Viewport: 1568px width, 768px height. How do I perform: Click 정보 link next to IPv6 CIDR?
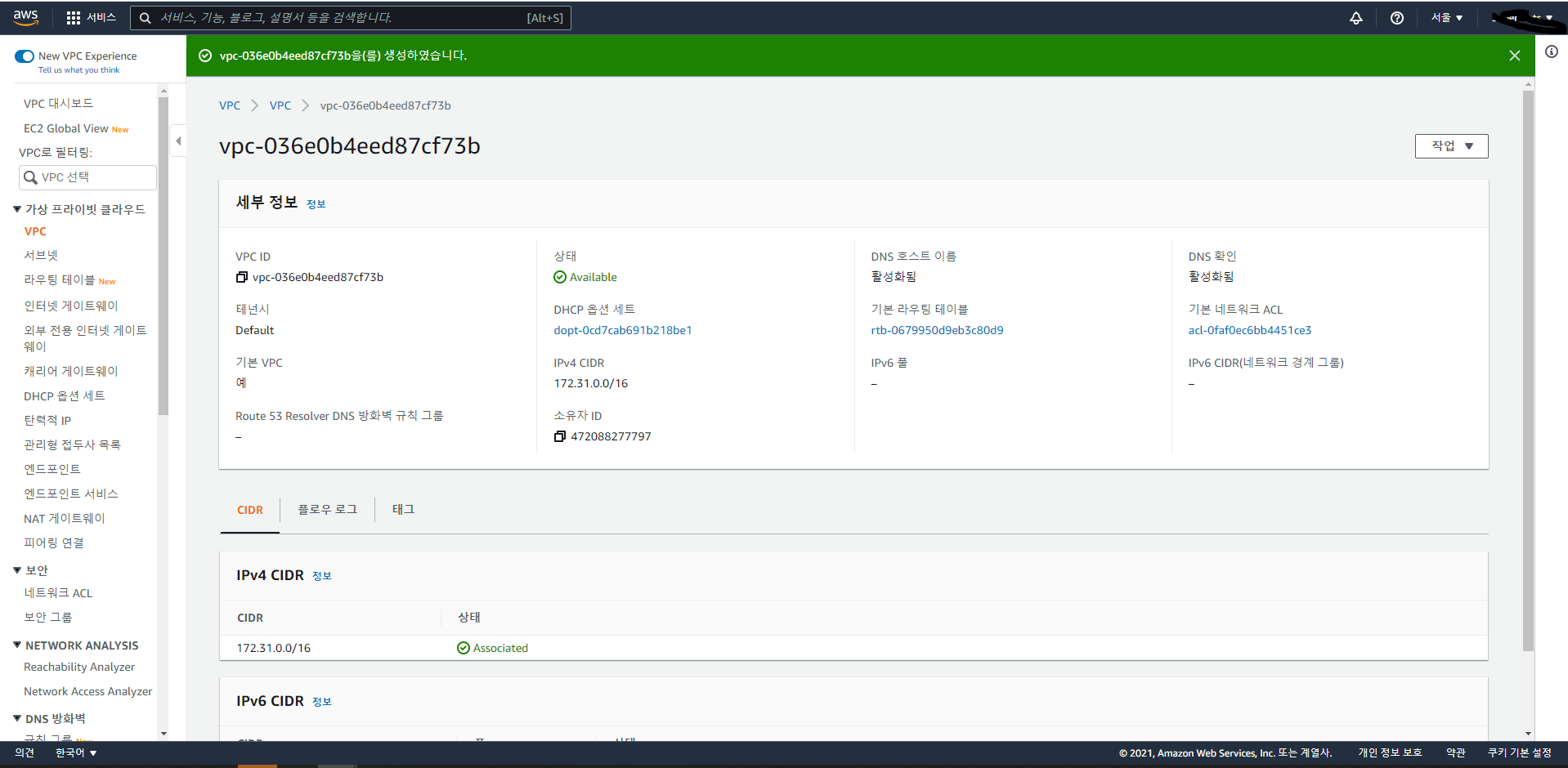321,702
